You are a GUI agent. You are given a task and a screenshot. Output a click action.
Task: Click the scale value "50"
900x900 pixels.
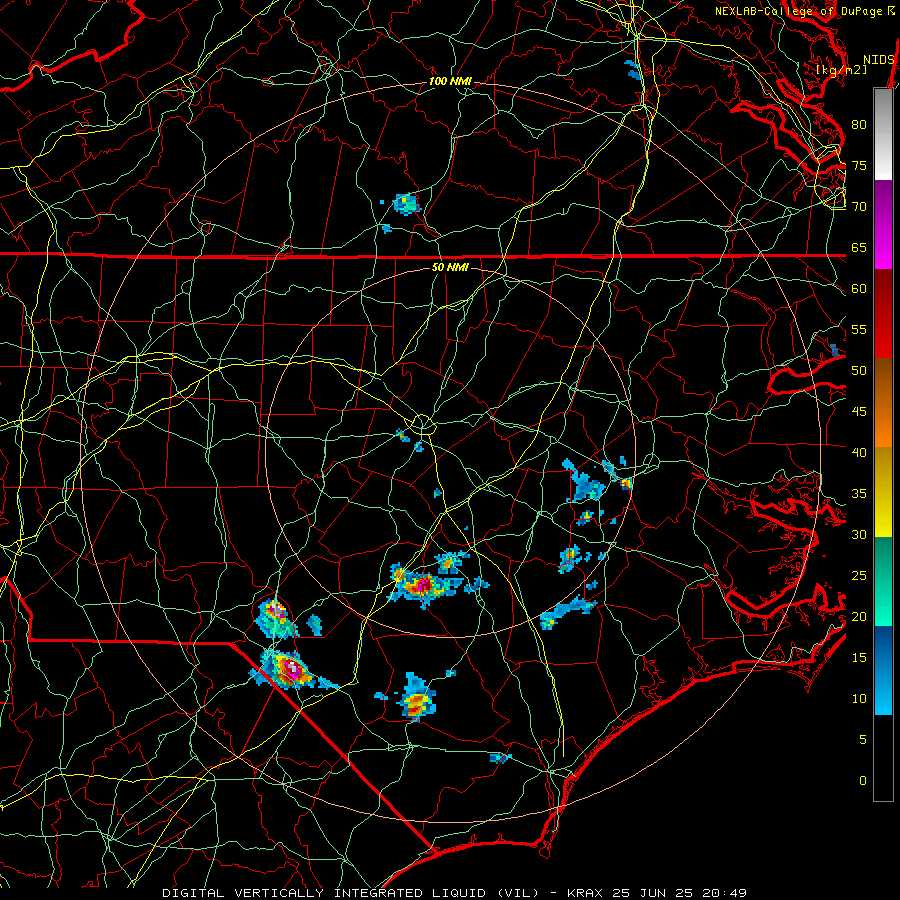(x=859, y=370)
